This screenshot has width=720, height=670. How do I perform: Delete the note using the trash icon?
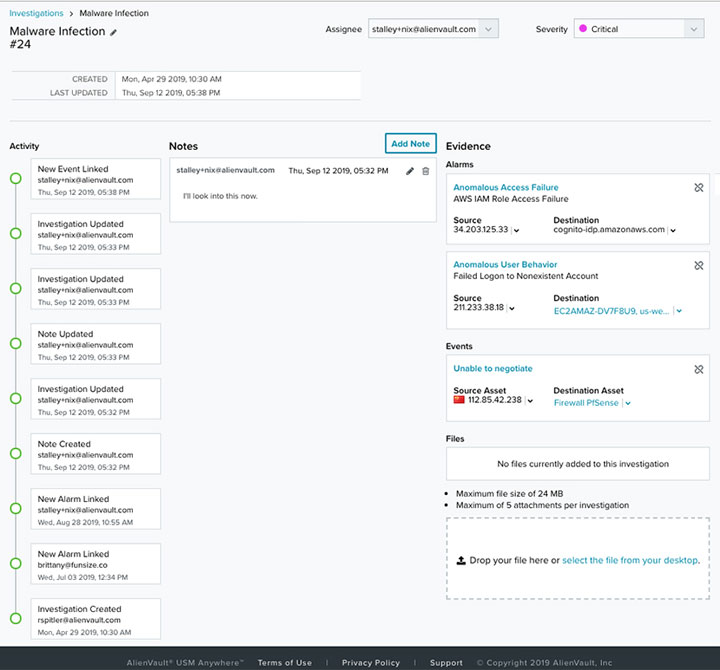pyautogui.click(x=426, y=171)
